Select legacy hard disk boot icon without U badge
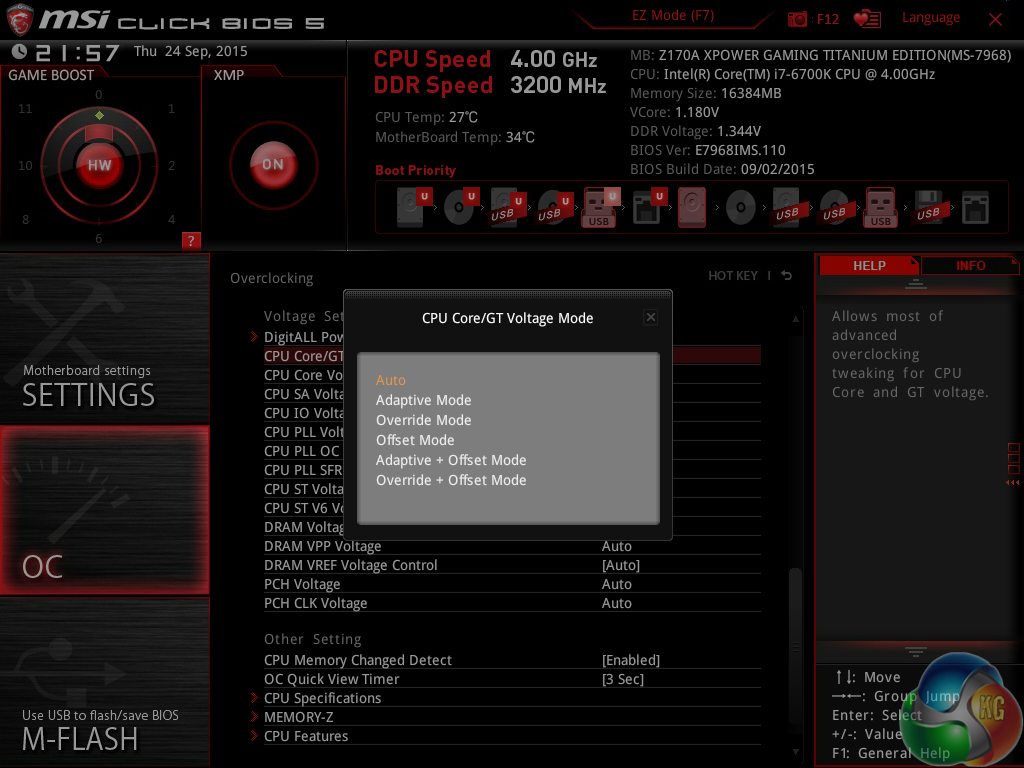The height and width of the screenshot is (768, 1024). pos(692,207)
